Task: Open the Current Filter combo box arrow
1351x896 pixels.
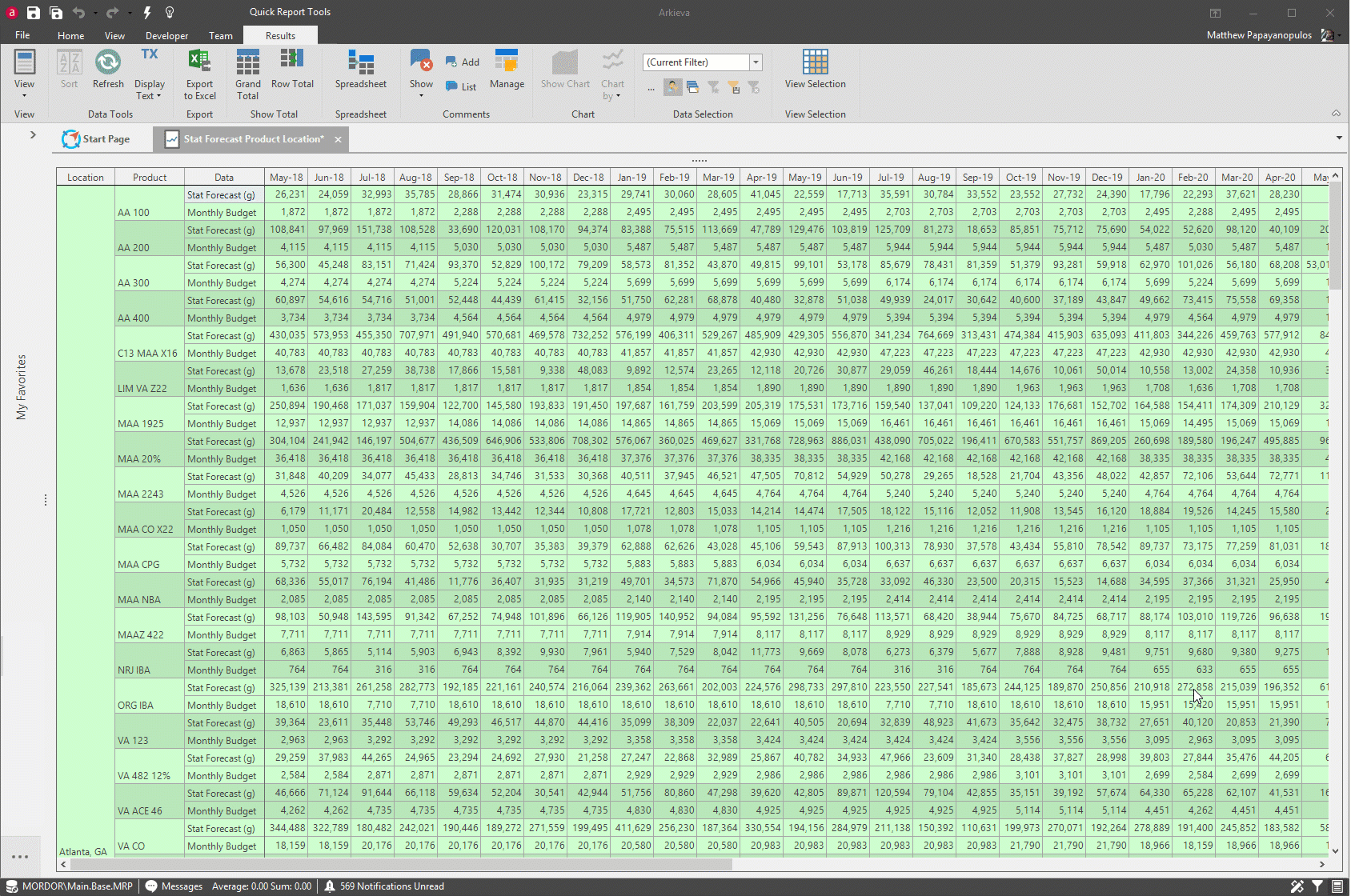Action: (756, 62)
